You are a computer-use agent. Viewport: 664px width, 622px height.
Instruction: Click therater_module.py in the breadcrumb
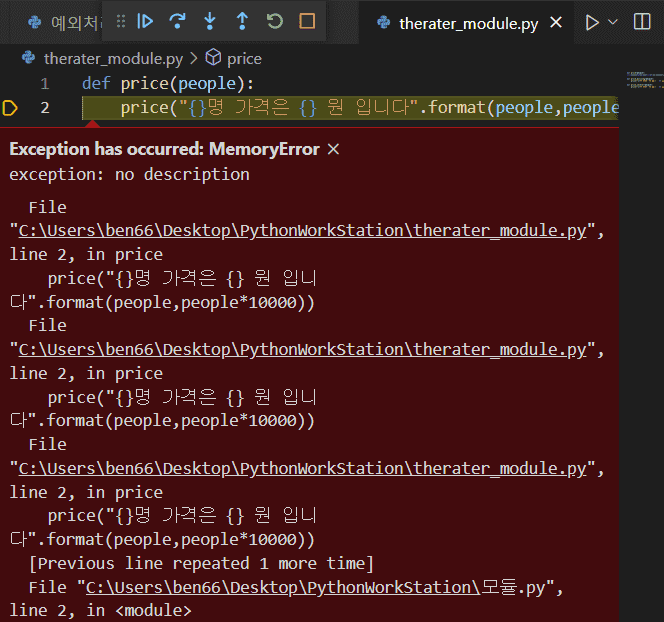click(x=113, y=58)
